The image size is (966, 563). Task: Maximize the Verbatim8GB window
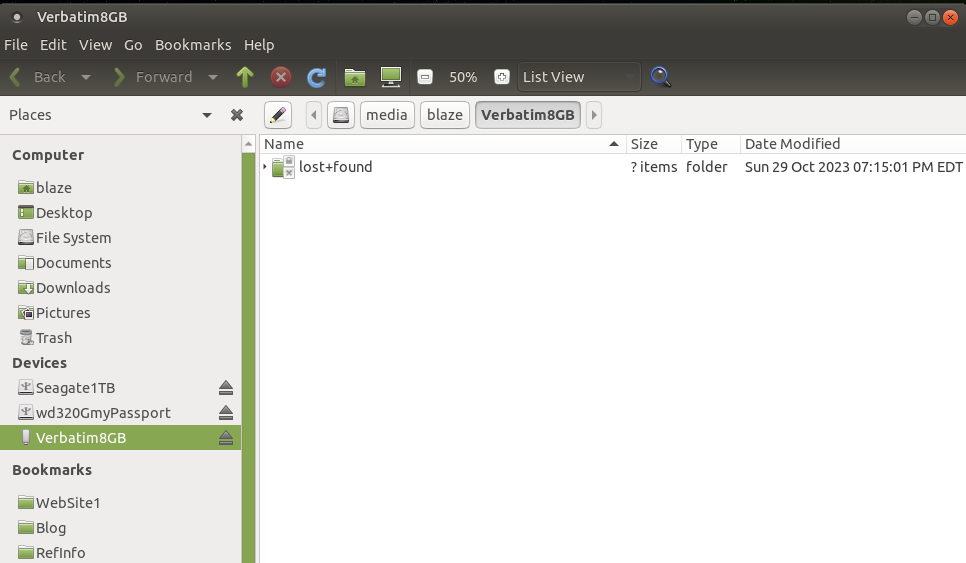pyautogui.click(x=932, y=17)
